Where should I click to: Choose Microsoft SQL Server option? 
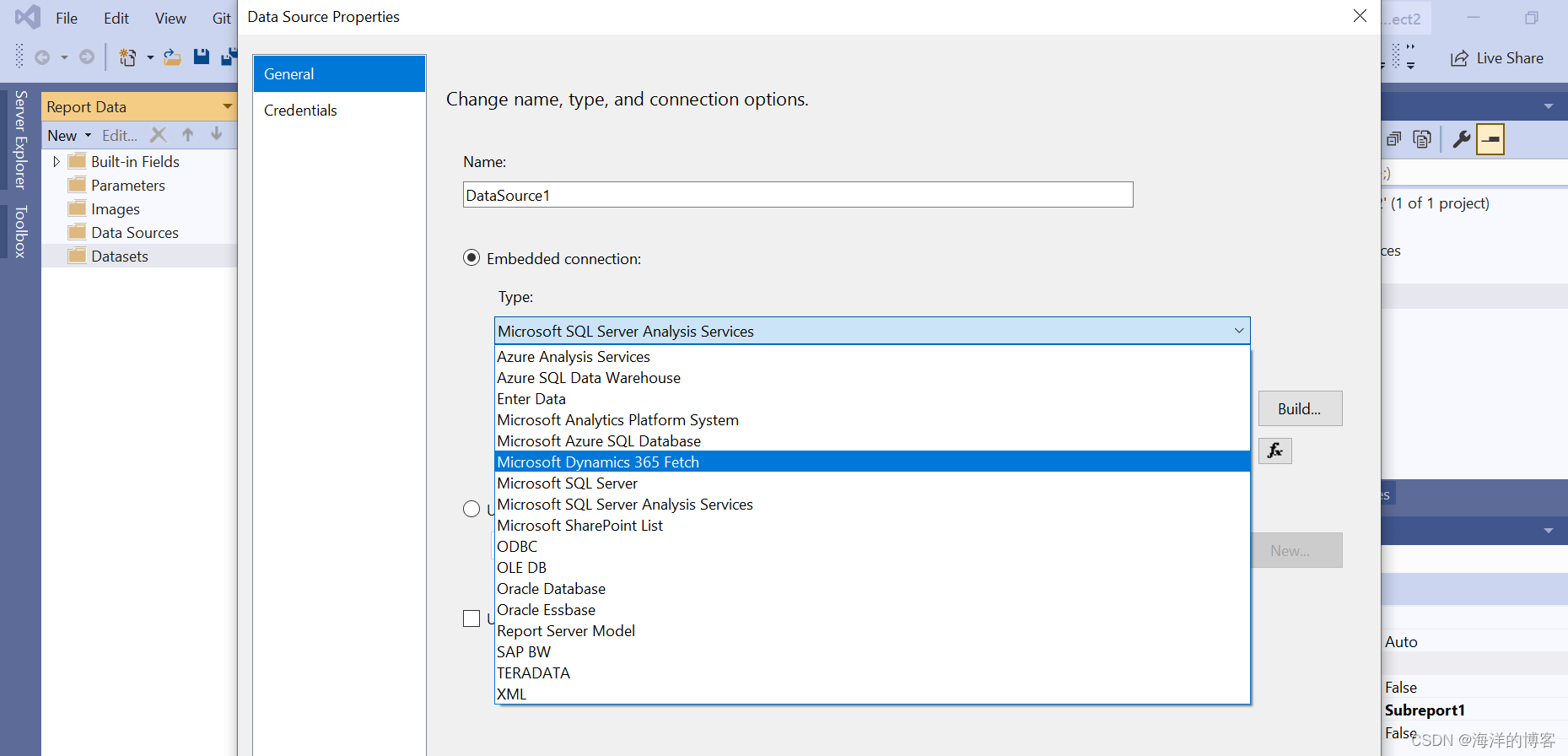872,483
